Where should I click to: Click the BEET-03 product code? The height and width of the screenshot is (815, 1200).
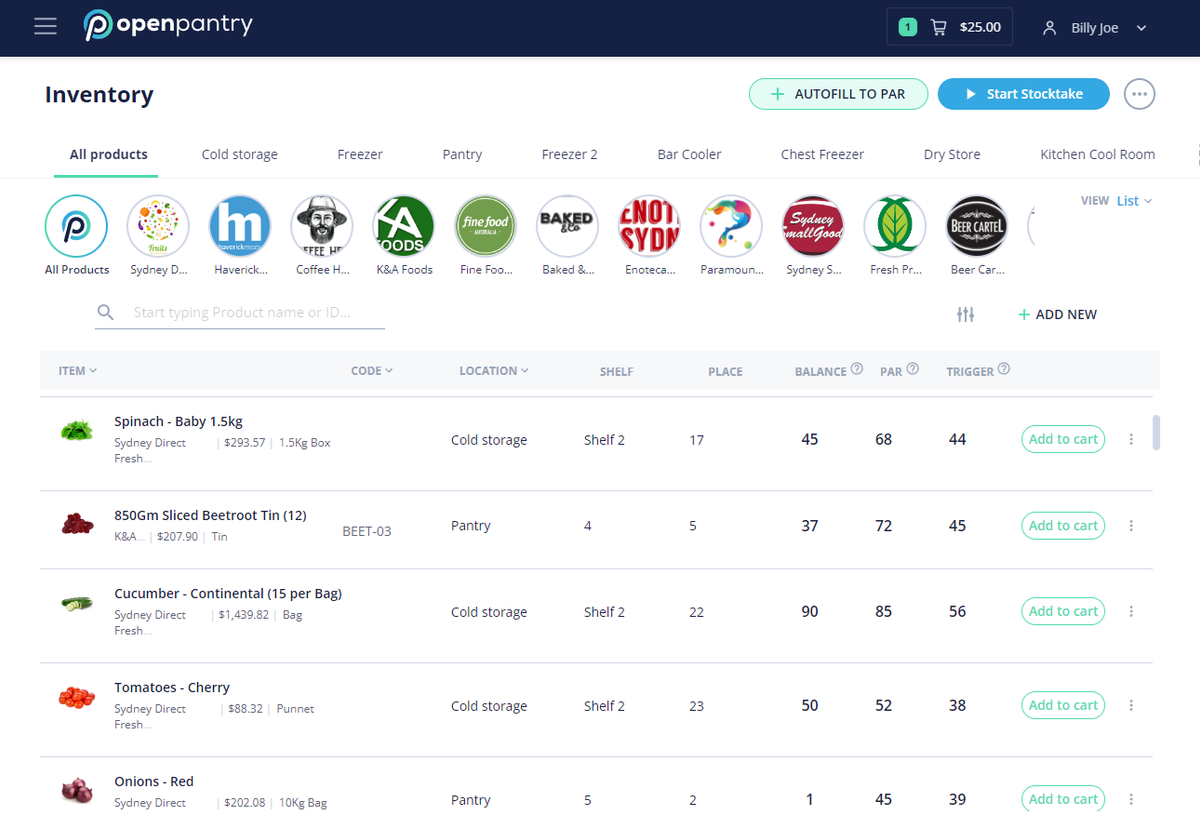tap(367, 532)
